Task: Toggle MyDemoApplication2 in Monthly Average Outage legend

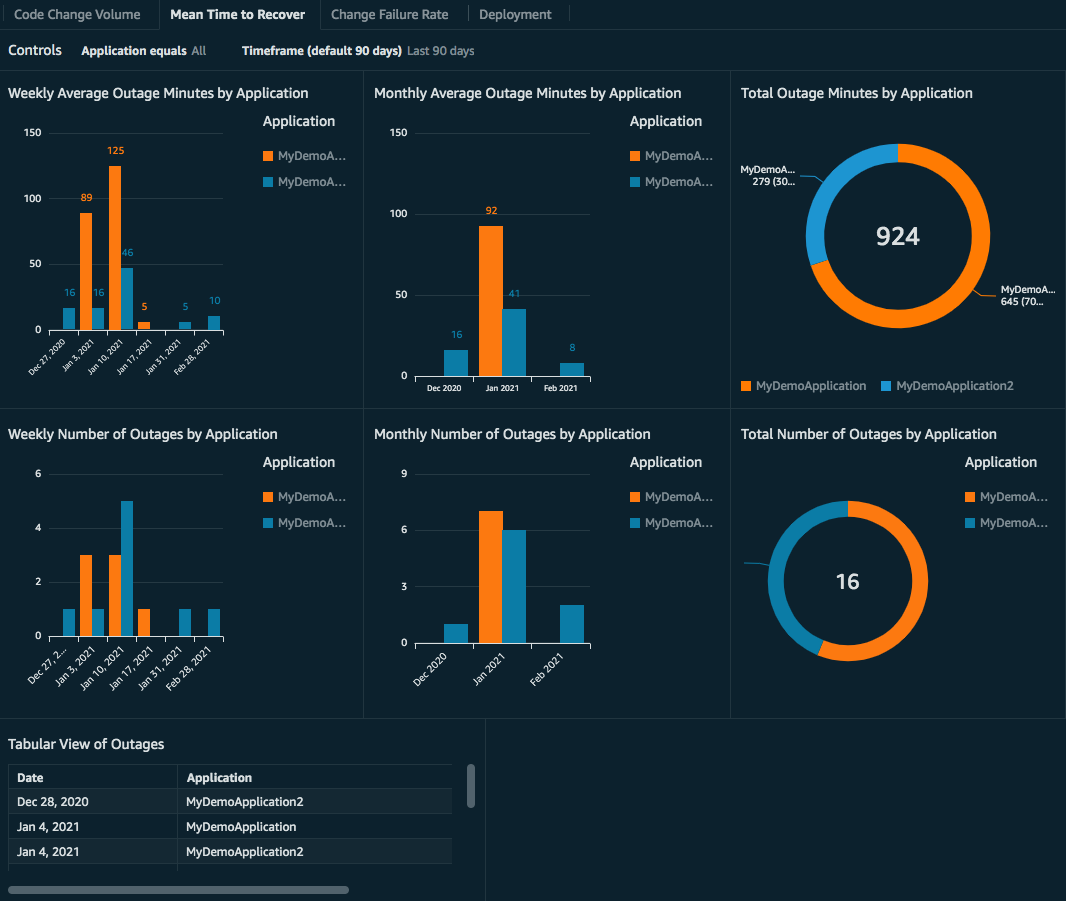Action: click(672, 181)
